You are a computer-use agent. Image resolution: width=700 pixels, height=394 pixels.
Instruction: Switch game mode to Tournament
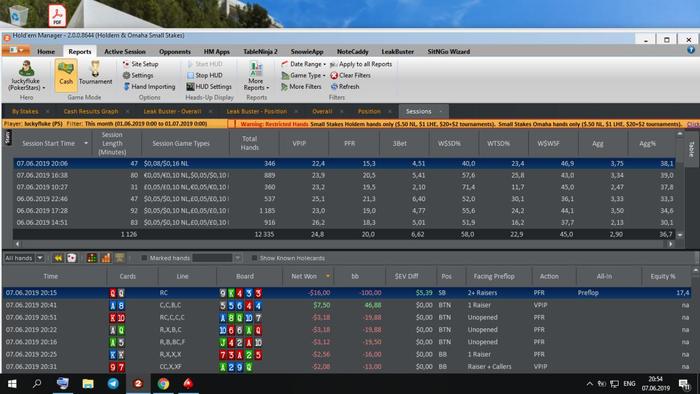95,74
